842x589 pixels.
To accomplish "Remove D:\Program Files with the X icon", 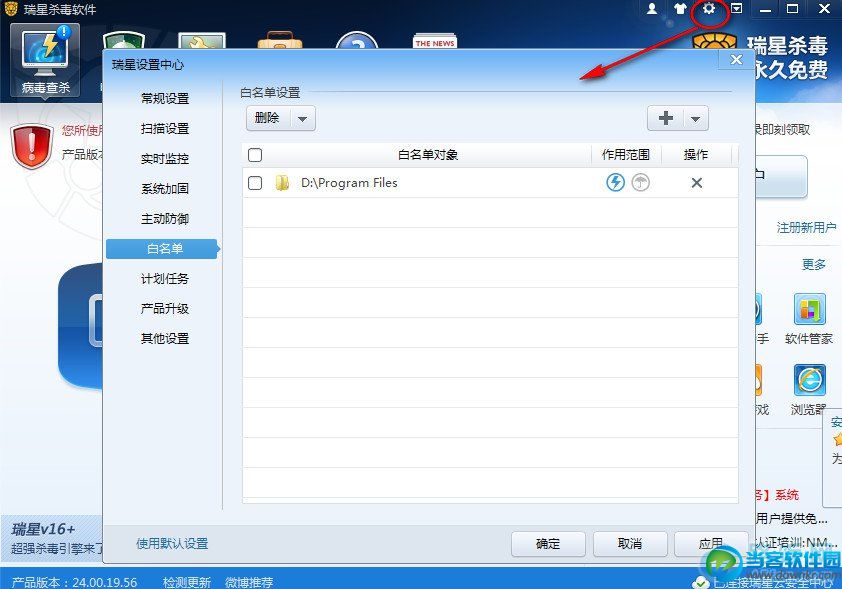I will click(x=696, y=183).
